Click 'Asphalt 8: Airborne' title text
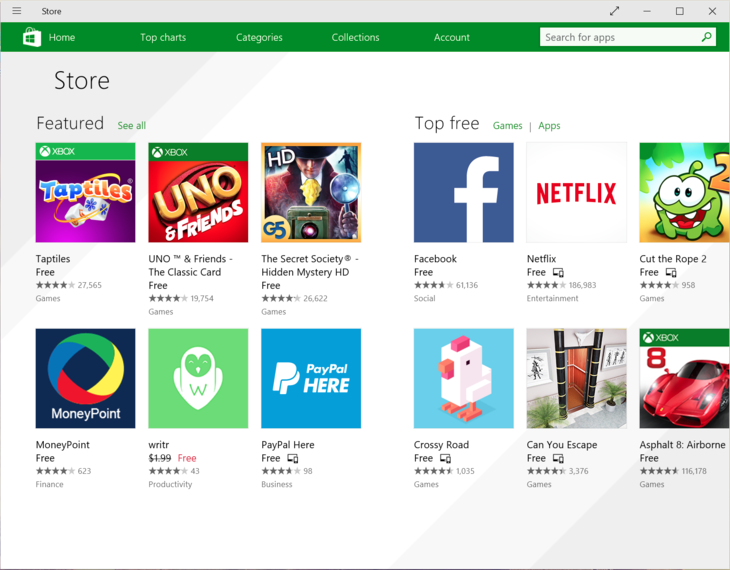 [x=683, y=445]
